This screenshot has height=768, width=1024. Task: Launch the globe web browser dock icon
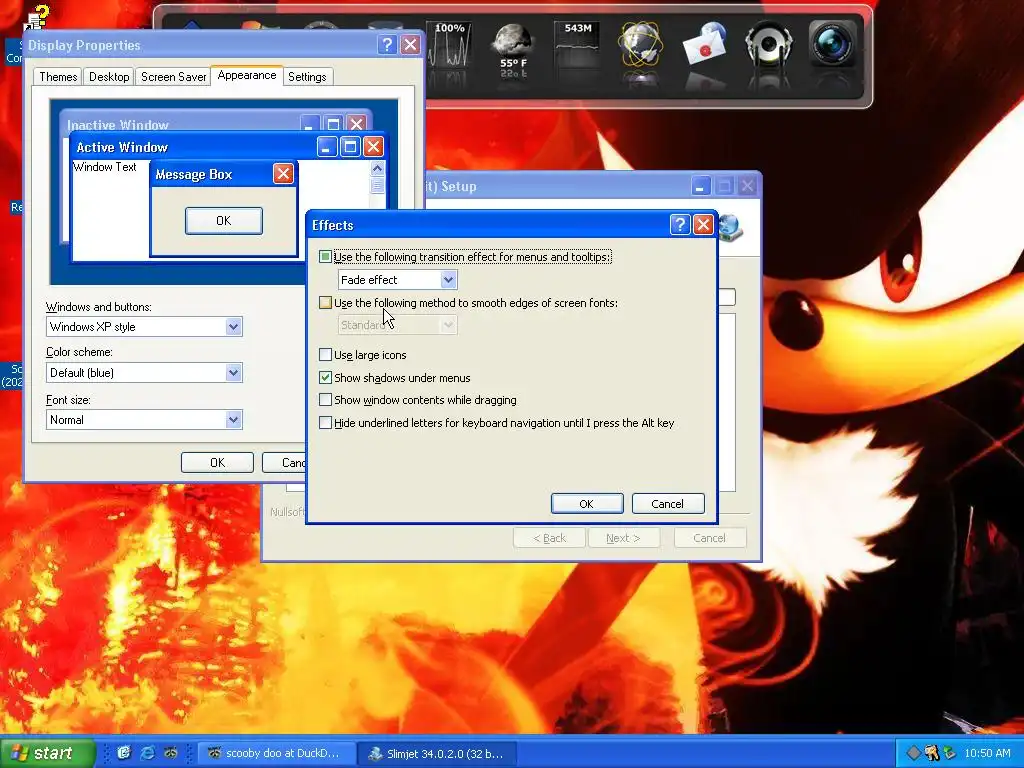641,44
